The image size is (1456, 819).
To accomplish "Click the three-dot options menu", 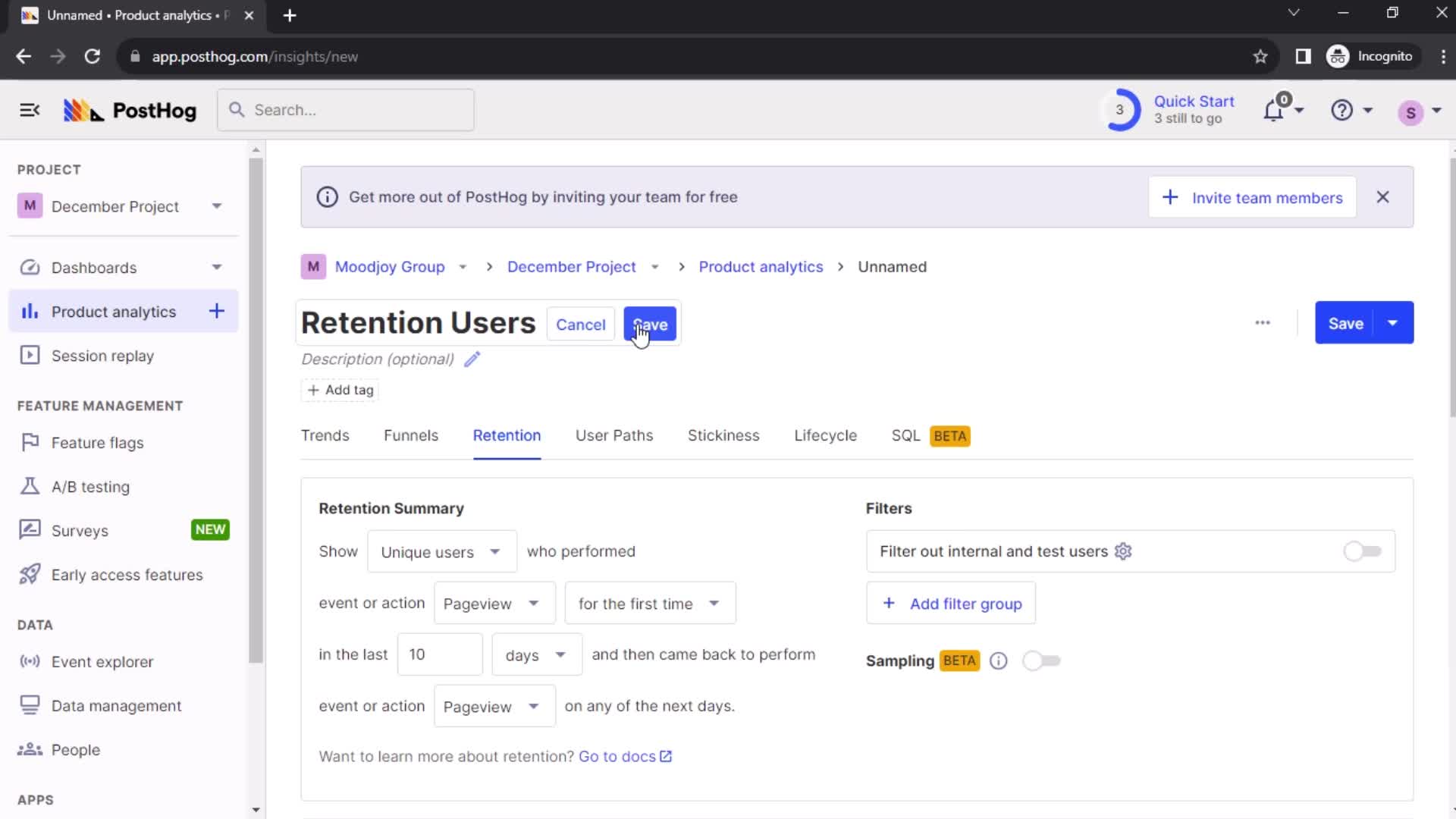I will 1262,323.
